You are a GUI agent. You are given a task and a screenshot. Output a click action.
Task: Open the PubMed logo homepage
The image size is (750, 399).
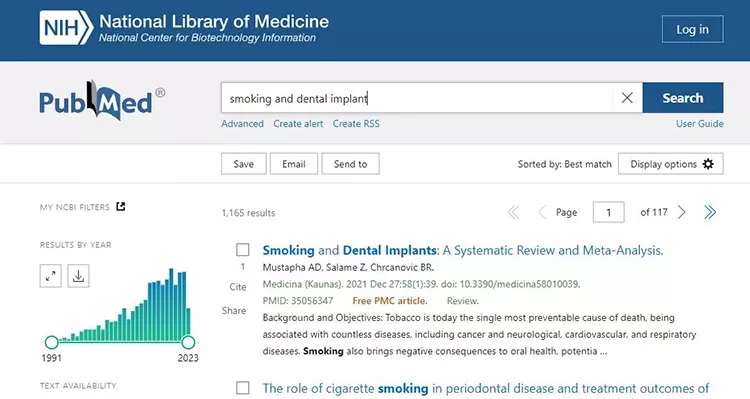[102, 100]
